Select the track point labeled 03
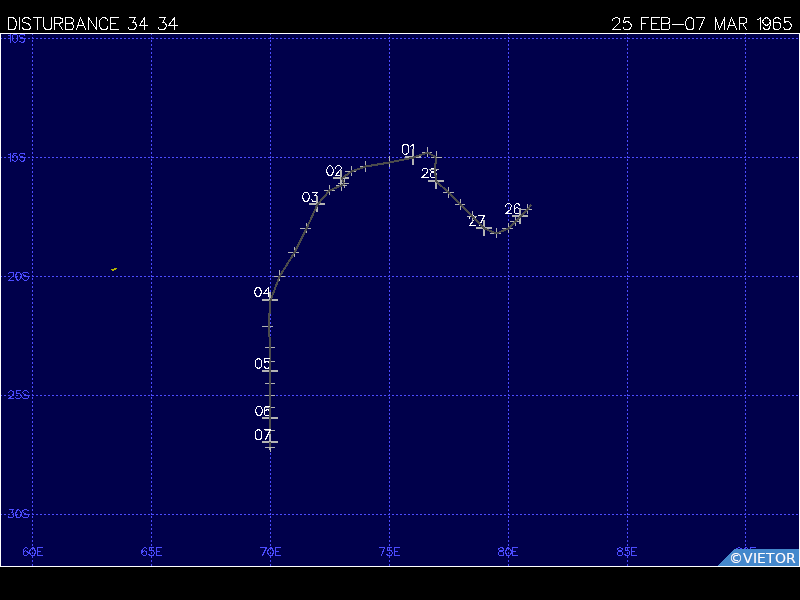 317,204
